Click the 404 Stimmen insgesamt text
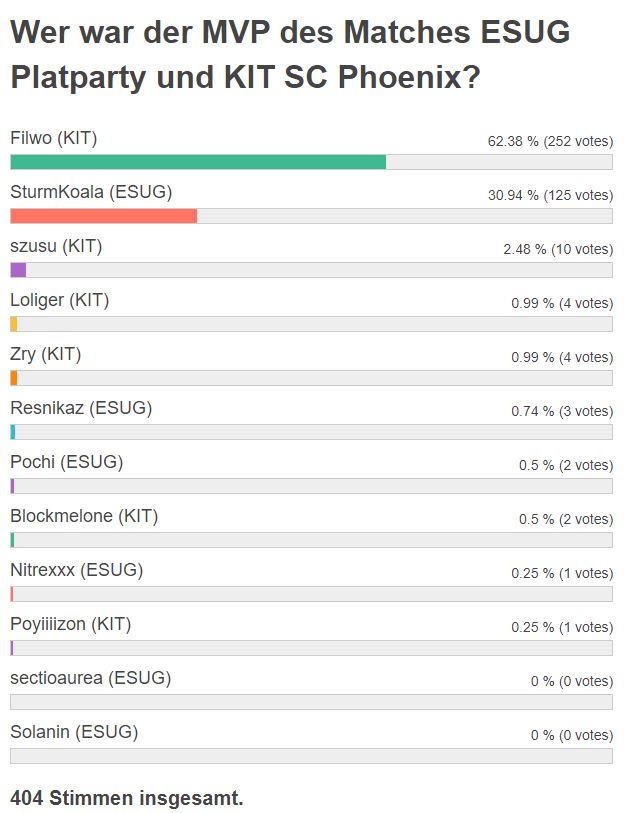This screenshot has height=813, width=636. tap(127, 797)
